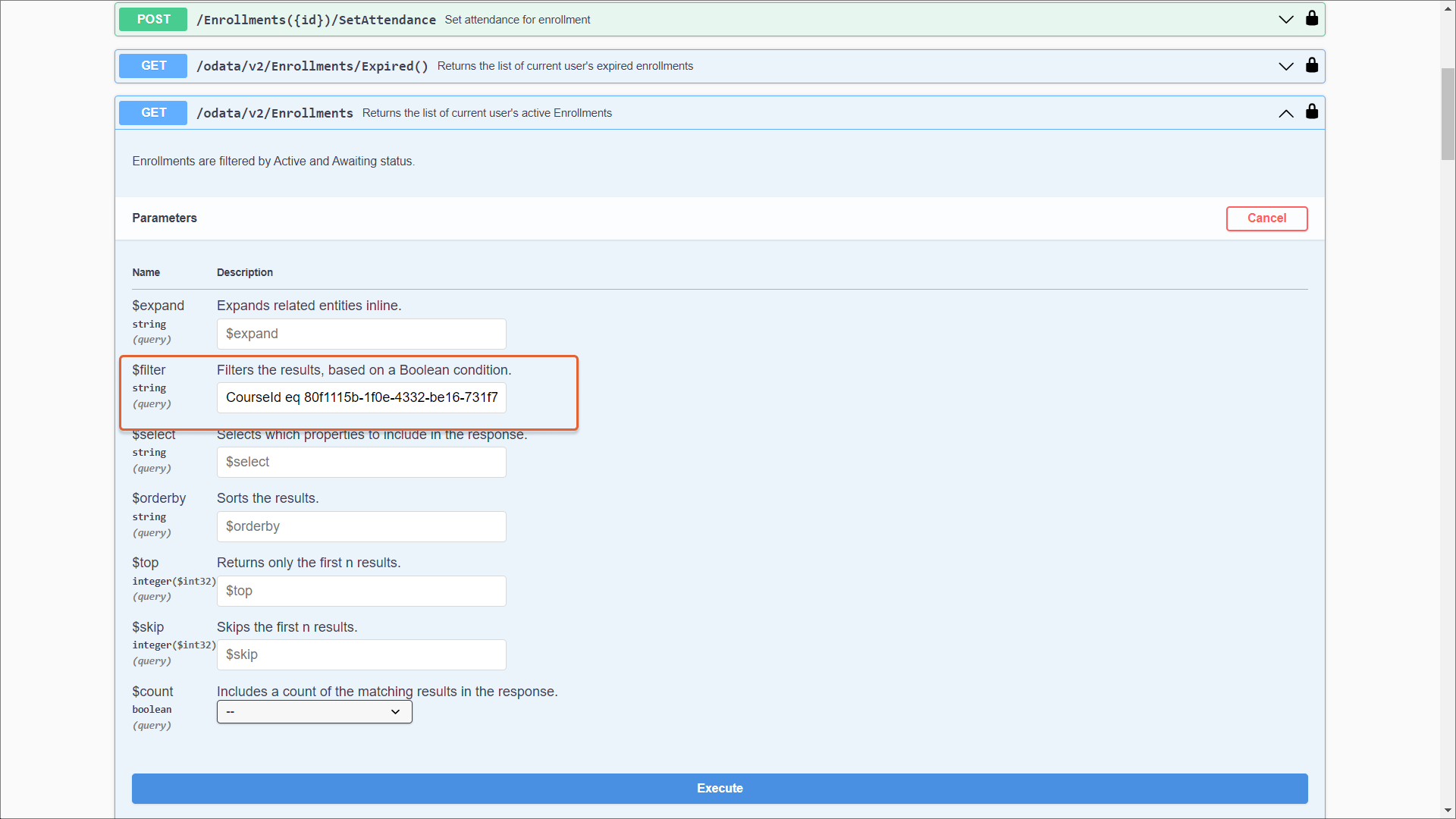Viewport: 1456px width, 819px height.
Task: Click GET badge for Enrollments/Expired()
Action: click(x=153, y=66)
